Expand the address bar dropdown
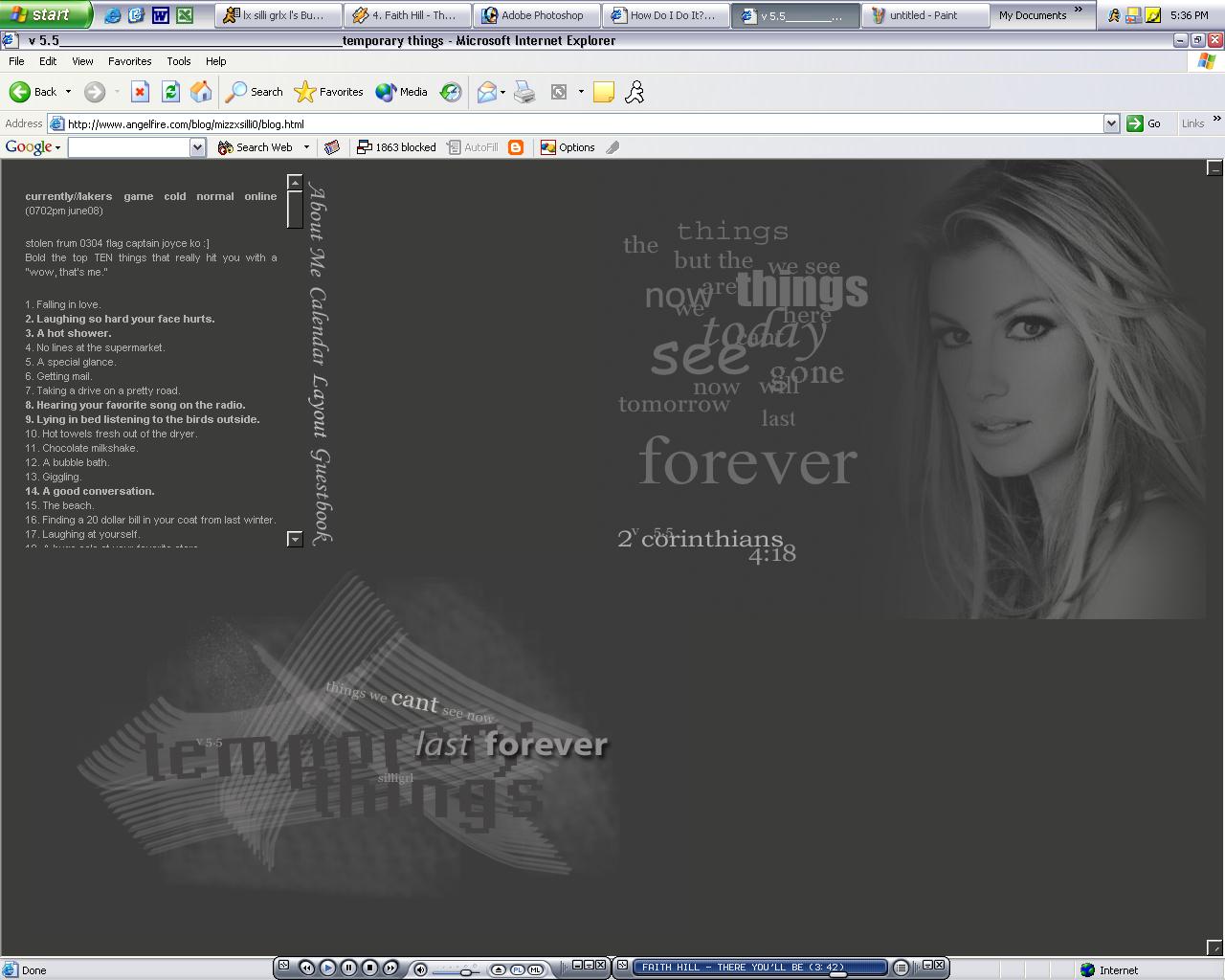 1111,123
